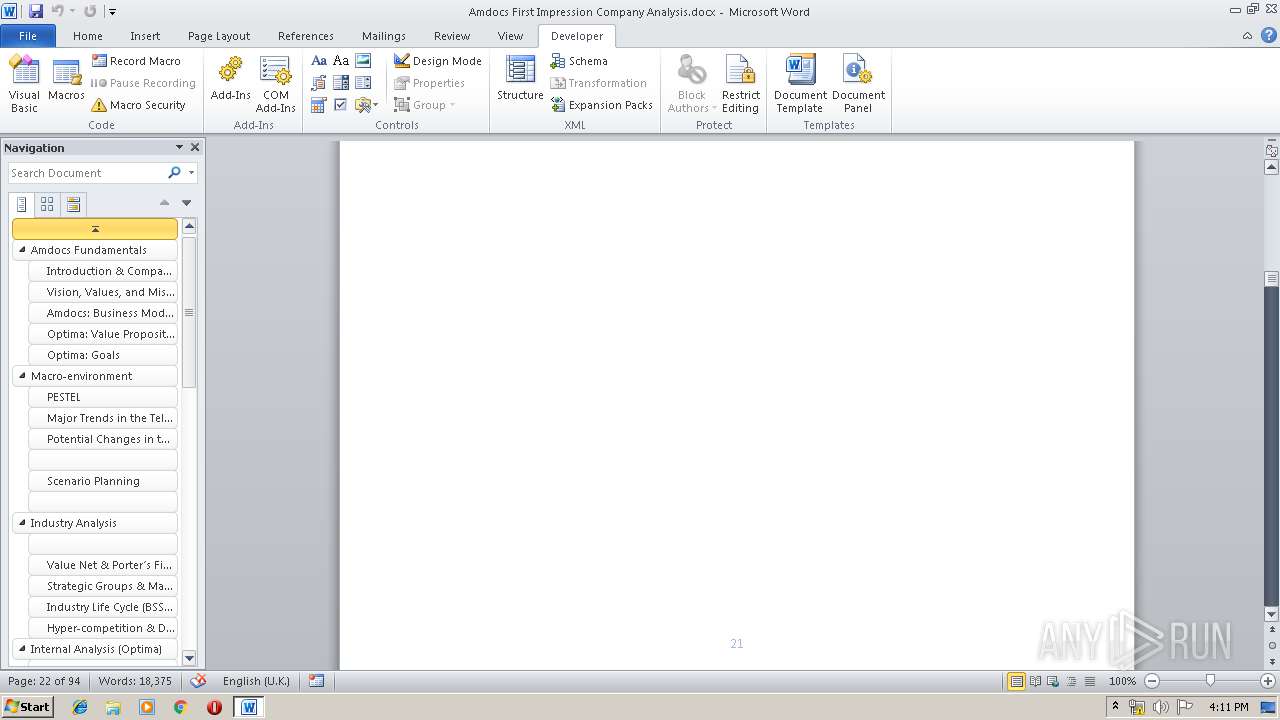Screen dimensions: 1280x720
Task: Switch to the View tab
Action: [x=510, y=36]
